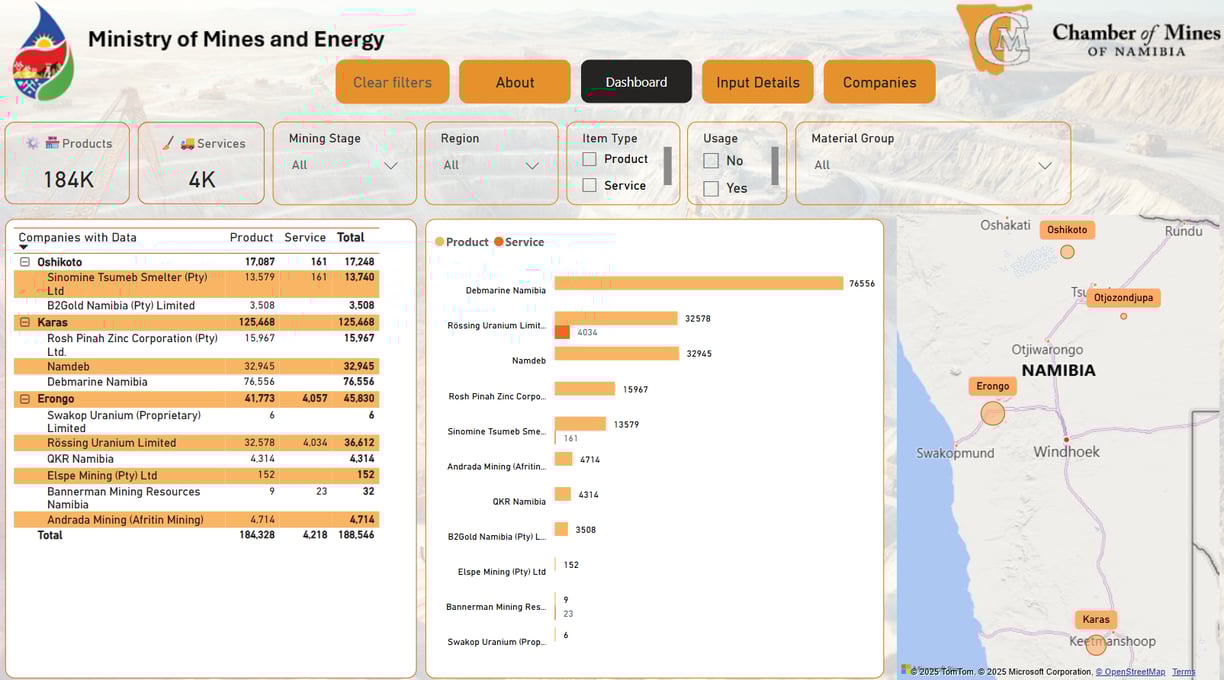Select the Erongo bubble marker on the map
Viewport: 1224px width, 680px height.
(x=992, y=413)
